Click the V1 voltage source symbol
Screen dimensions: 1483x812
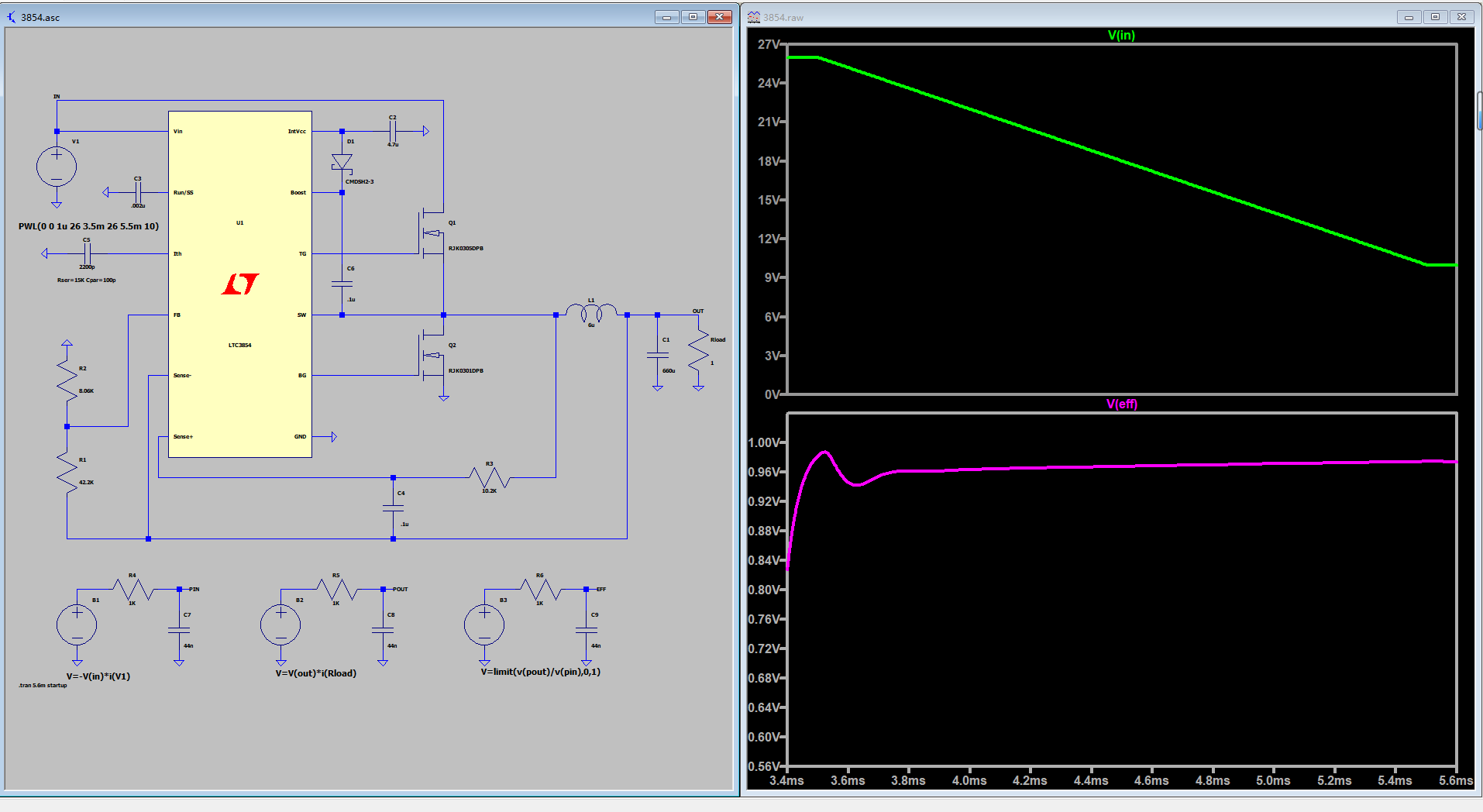click(57, 167)
